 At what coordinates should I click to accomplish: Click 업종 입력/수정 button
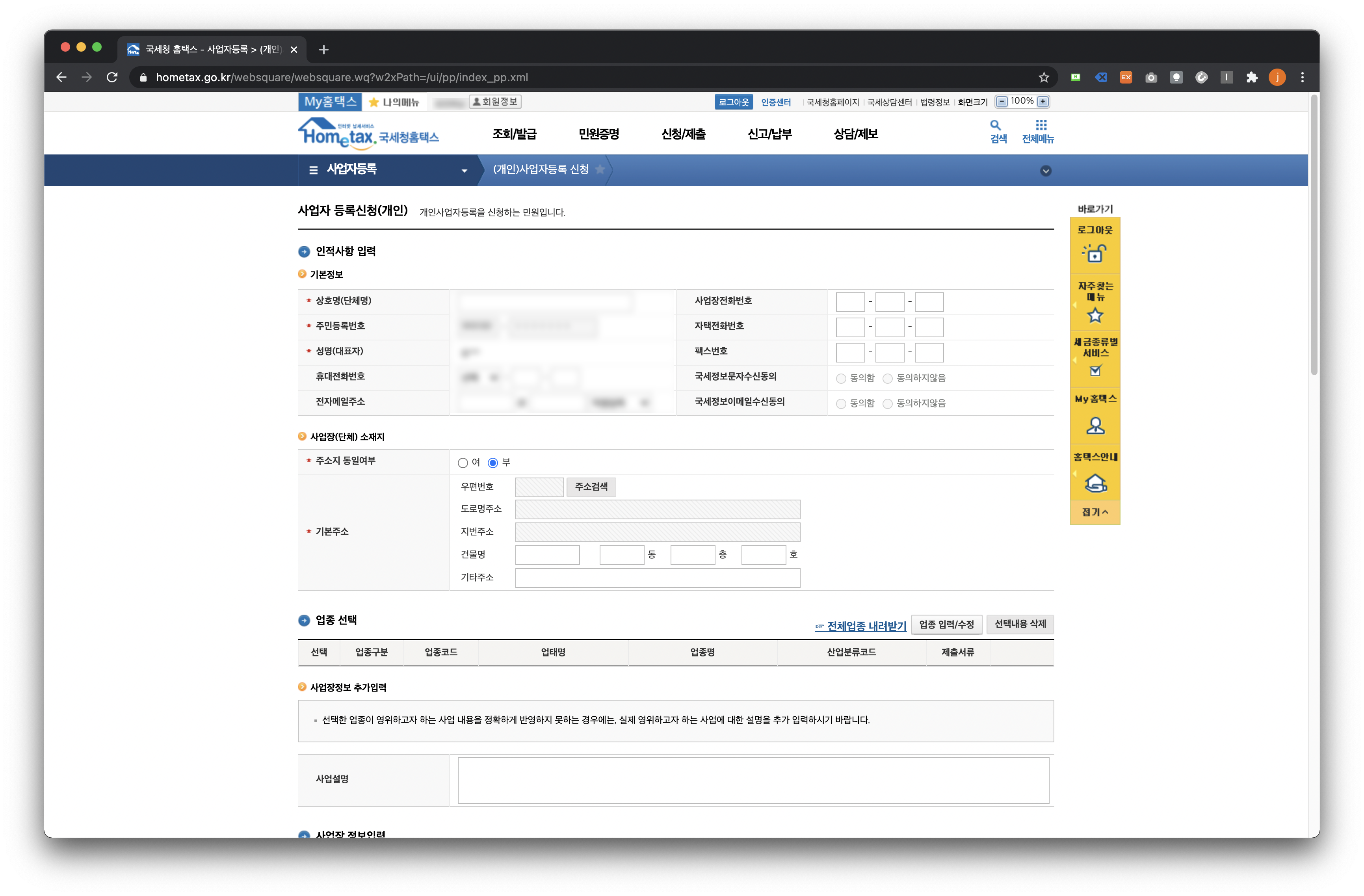[946, 624]
